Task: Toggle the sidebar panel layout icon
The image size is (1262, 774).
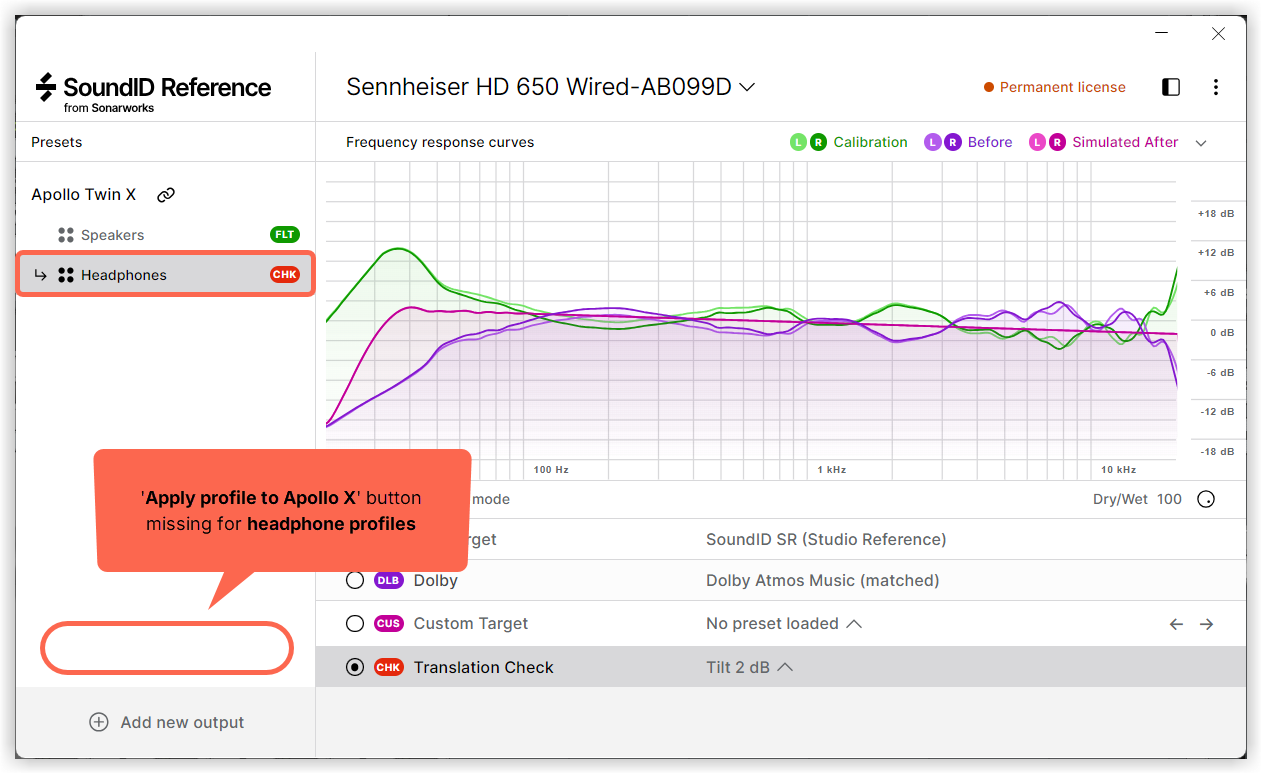Action: pyautogui.click(x=1171, y=87)
